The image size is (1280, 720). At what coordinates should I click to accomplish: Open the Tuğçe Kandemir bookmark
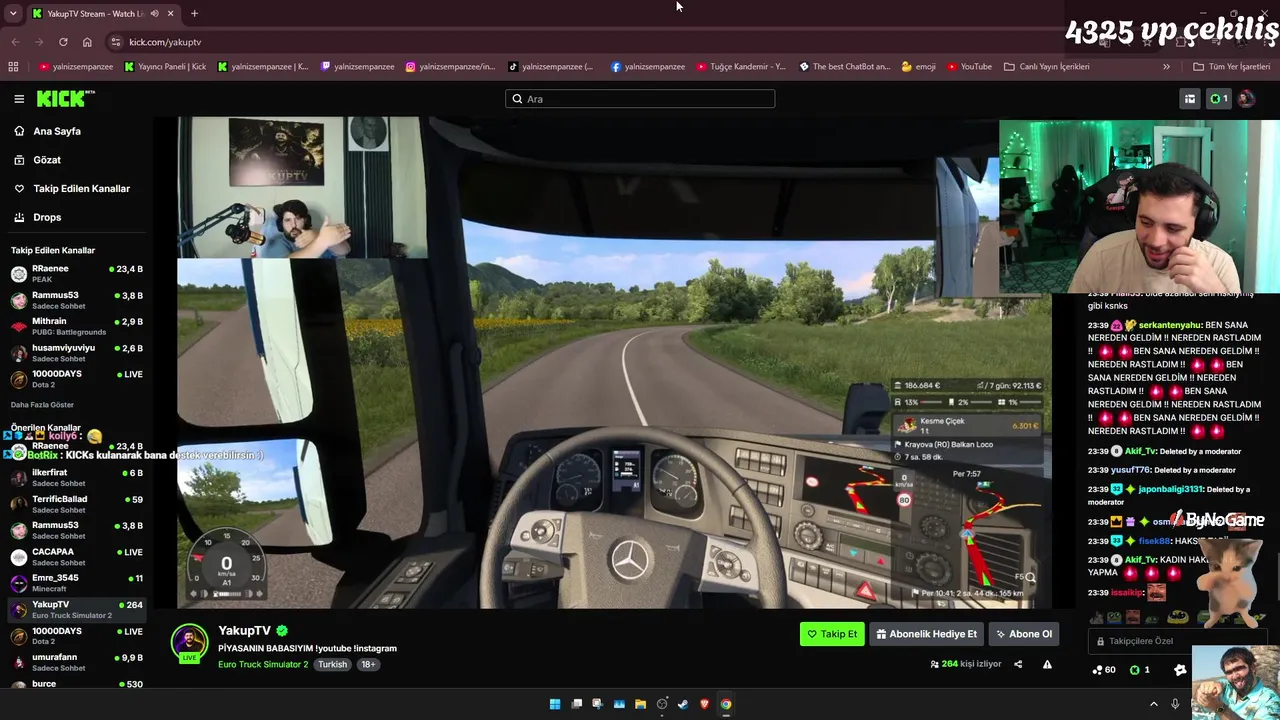[x=741, y=67]
